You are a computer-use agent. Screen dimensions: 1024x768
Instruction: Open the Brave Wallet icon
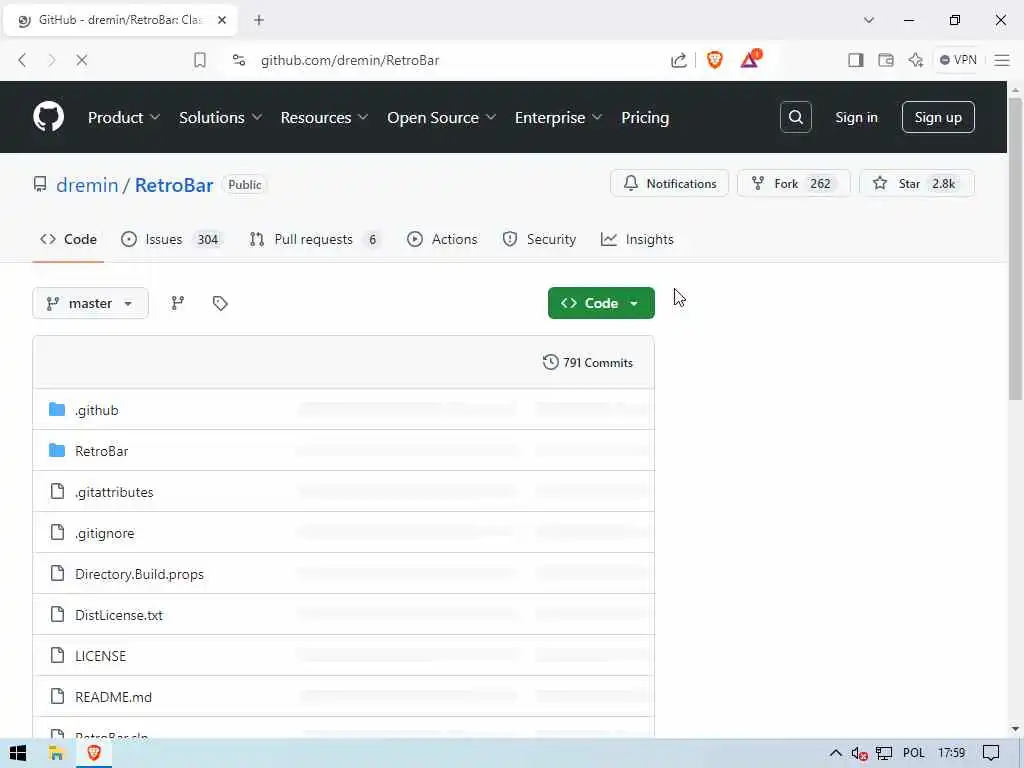click(x=886, y=60)
